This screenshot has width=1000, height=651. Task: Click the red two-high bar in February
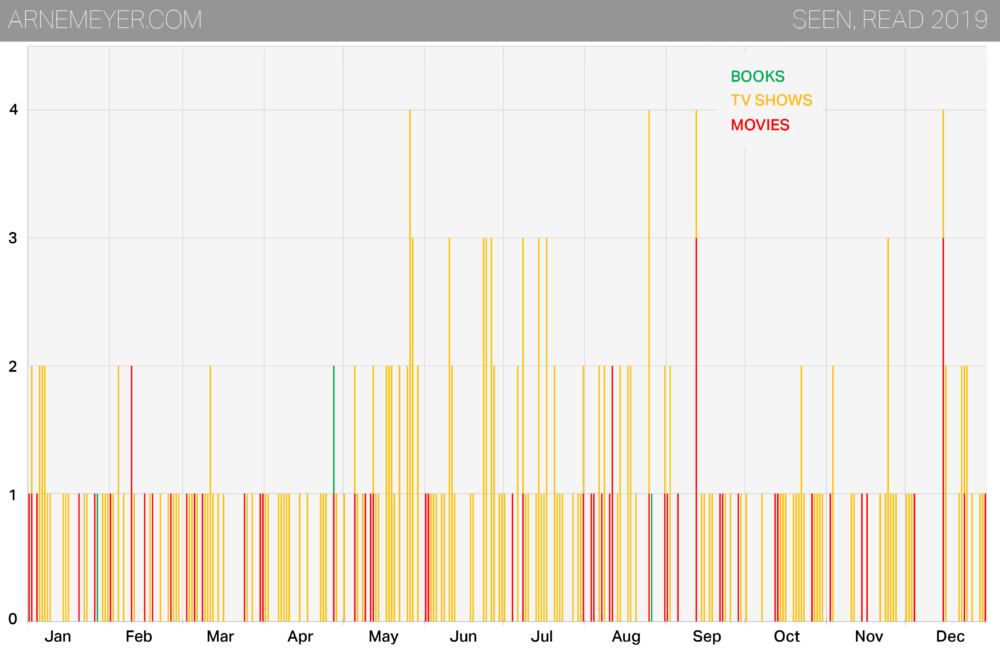point(131,494)
